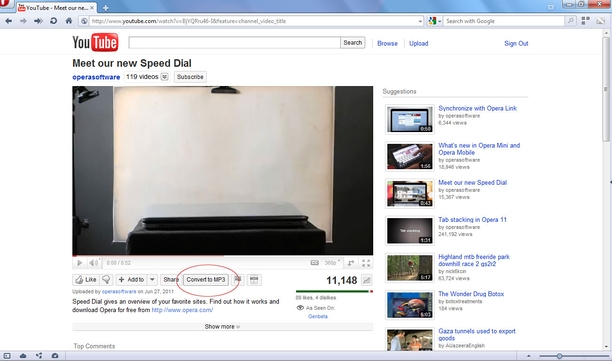
Task: Click the Add to button
Action: [x=132, y=279]
